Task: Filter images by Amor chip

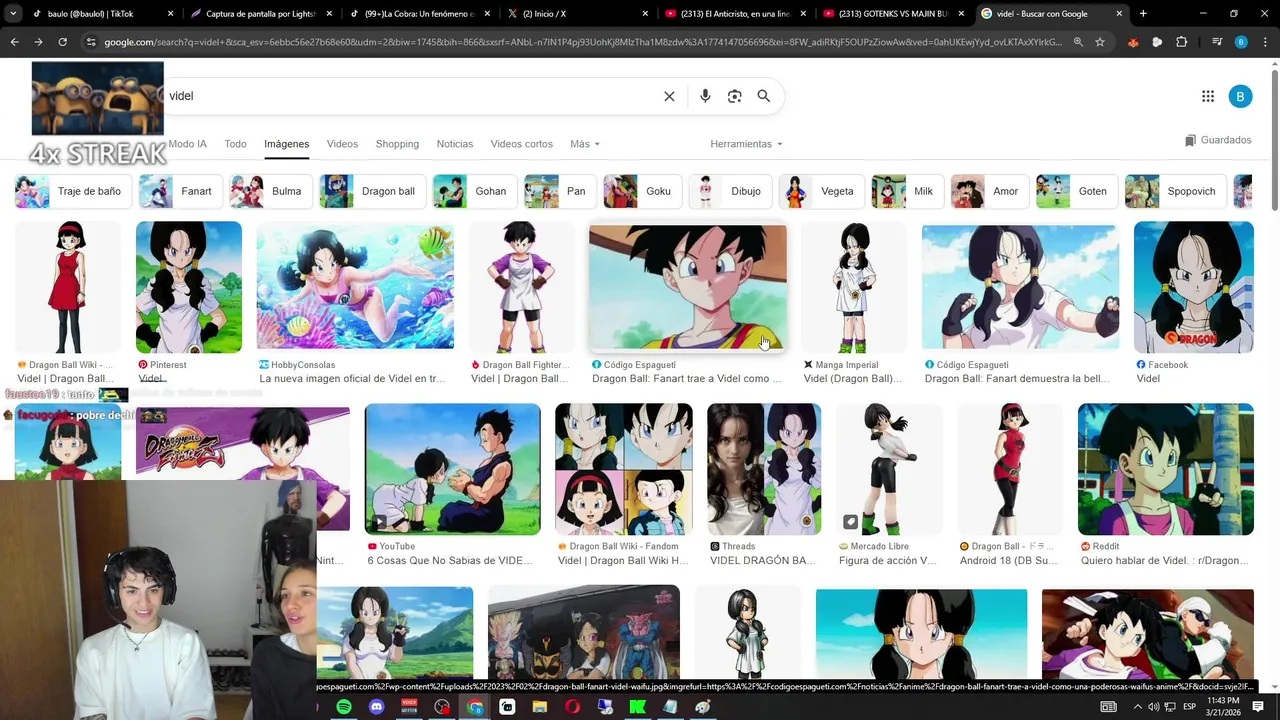Action: [x=990, y=191]
